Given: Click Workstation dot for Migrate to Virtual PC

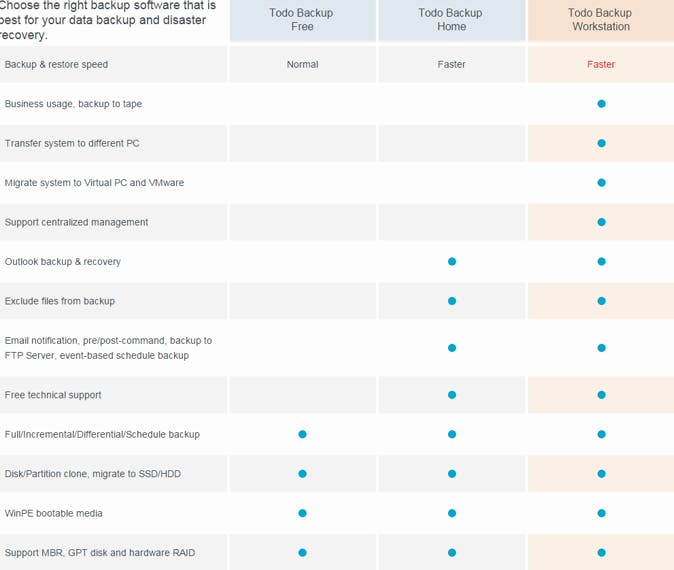Looking at the screenshot, I should tap(601, 183).
